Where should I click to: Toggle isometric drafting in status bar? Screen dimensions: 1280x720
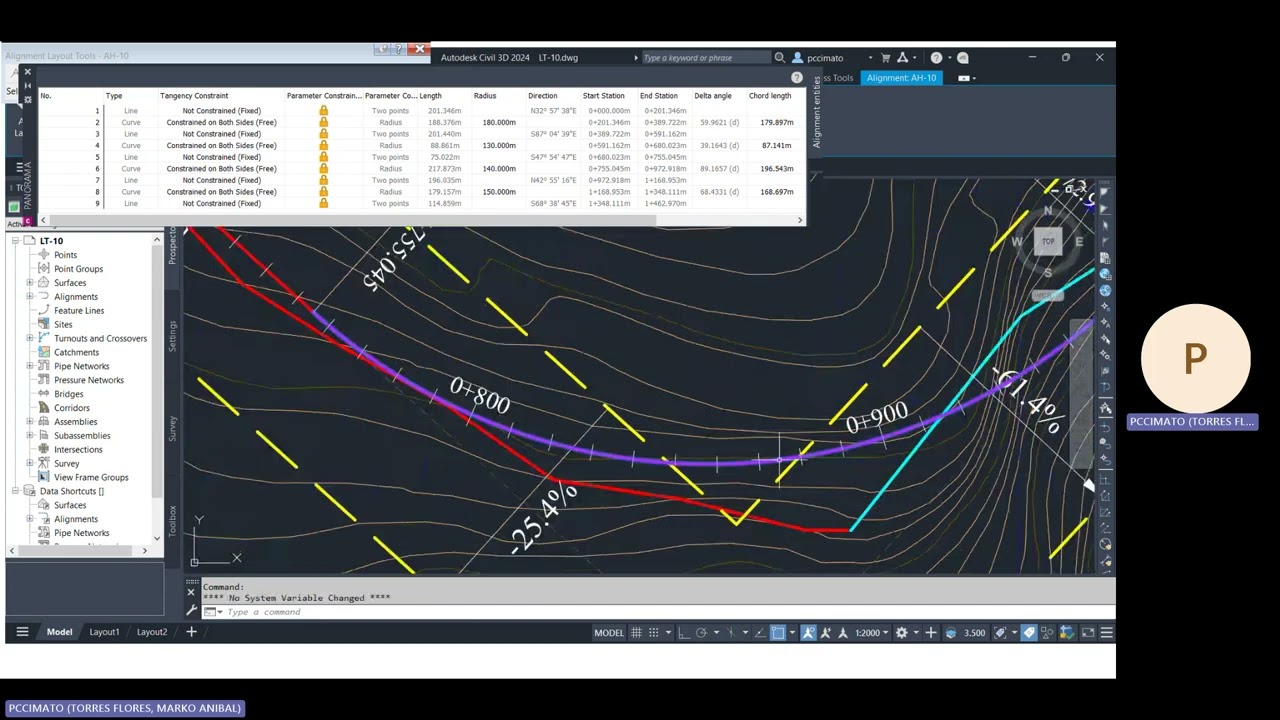[x=731, y=633]
